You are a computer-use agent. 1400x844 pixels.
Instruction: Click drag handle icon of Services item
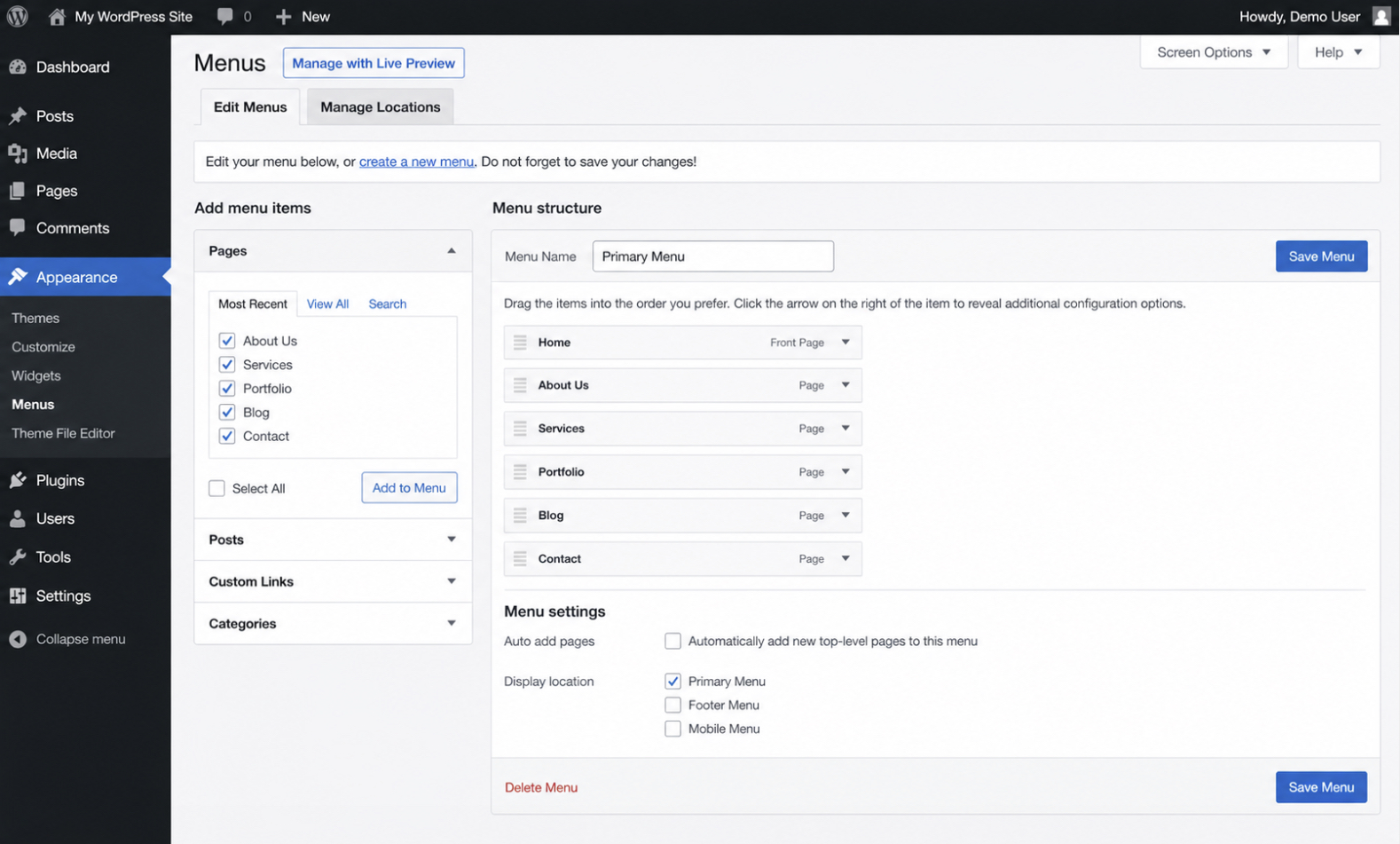(520, 429)
